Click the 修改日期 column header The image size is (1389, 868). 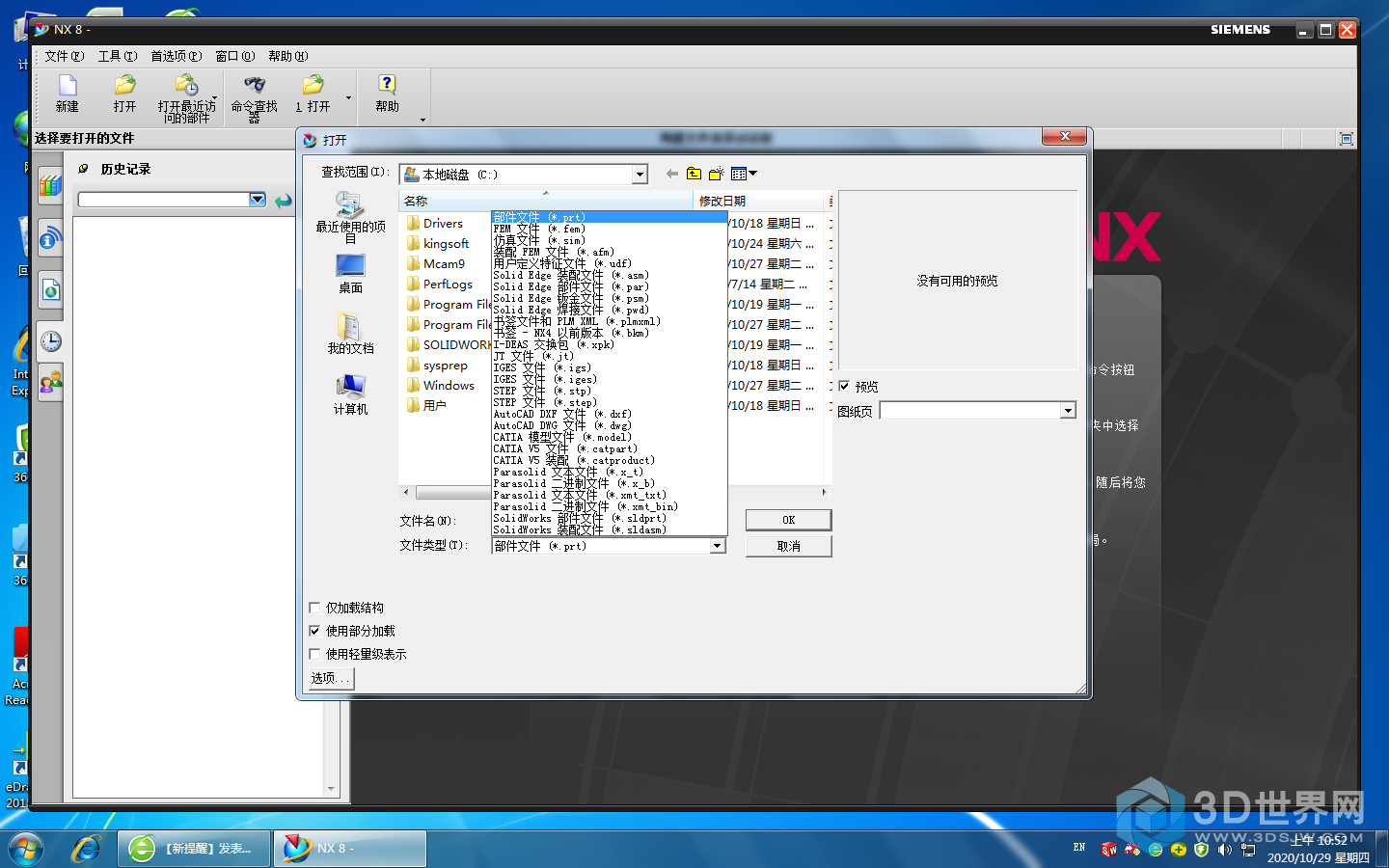coord(759,201)
